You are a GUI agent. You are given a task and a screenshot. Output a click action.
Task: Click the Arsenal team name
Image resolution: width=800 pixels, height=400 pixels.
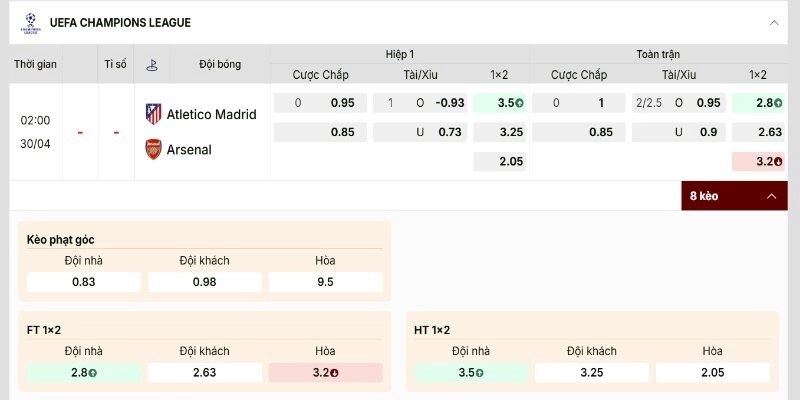click(189, 150)
